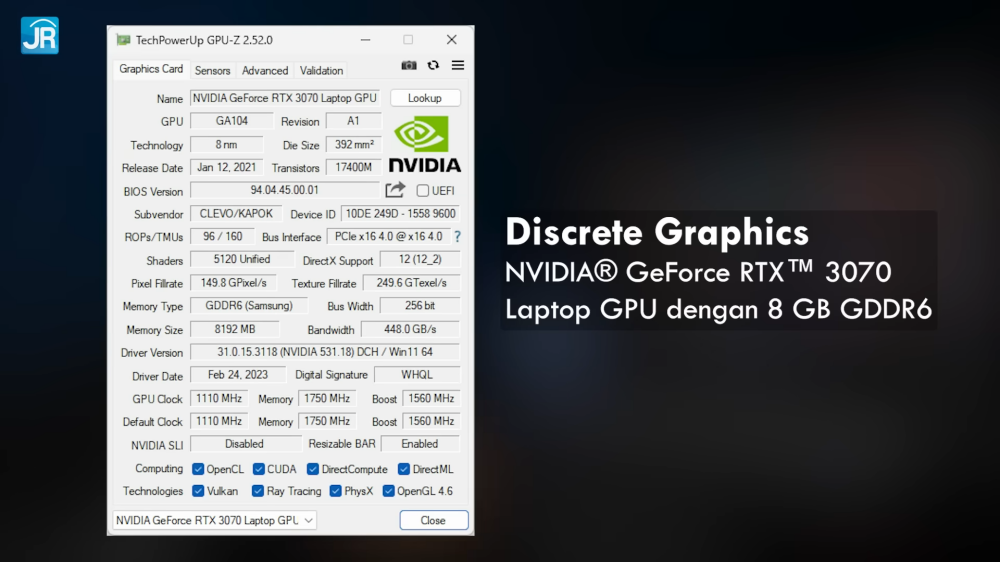This screenshot has width=1000, height=562.
Task: Toggle the Vulkan checkbox
Action: click(x=198, y=491)
